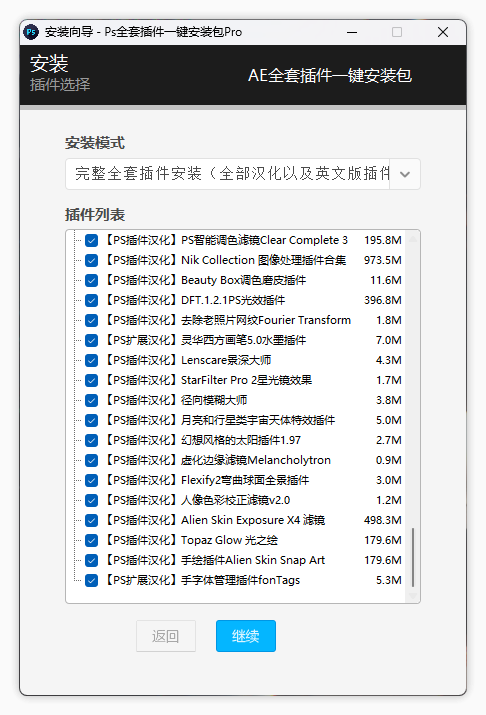
Task: Open the 安装模式 dropdown arrow
Action: point(405,174)
